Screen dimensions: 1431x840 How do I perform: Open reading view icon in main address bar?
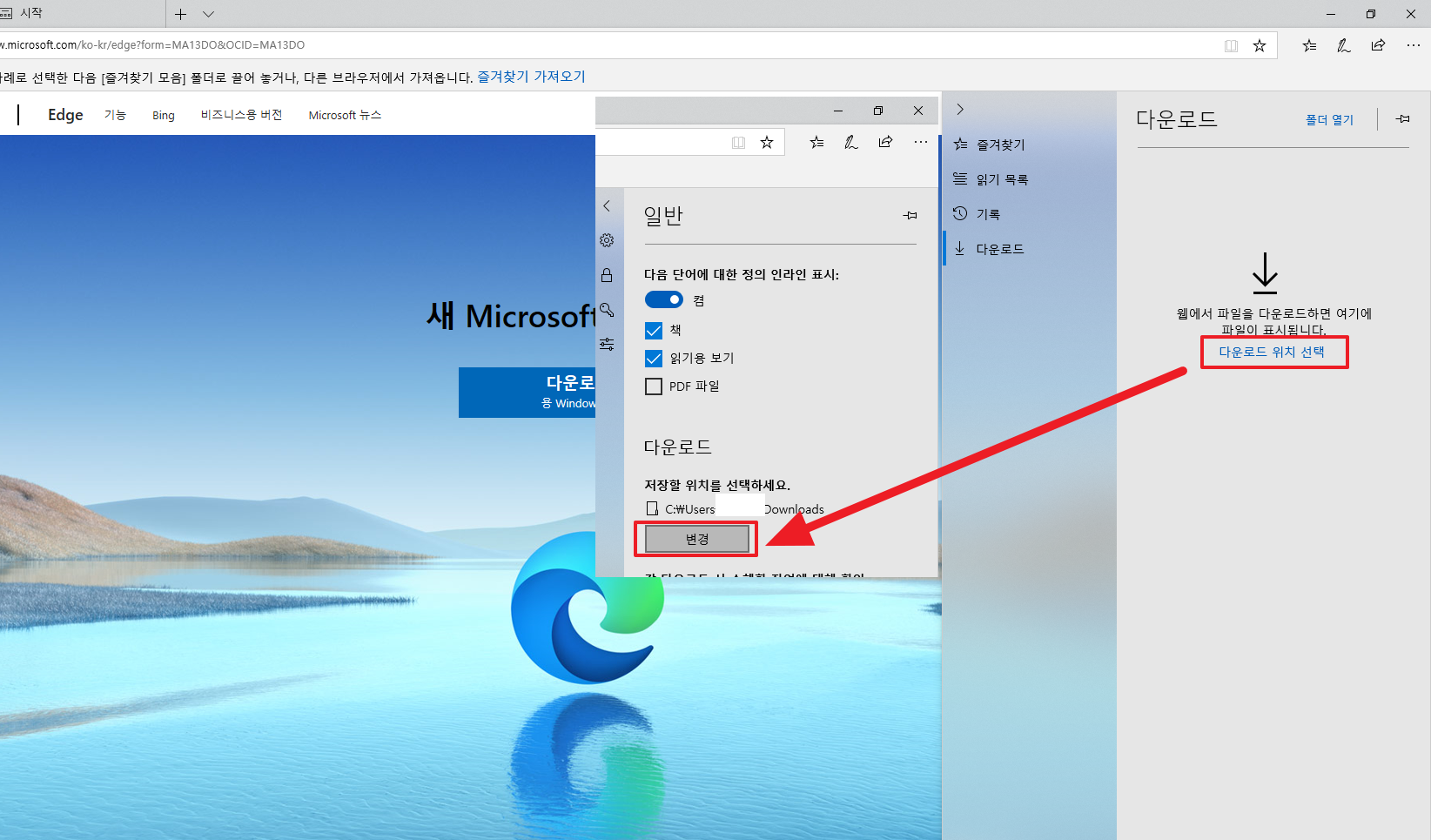point(1231,45)
